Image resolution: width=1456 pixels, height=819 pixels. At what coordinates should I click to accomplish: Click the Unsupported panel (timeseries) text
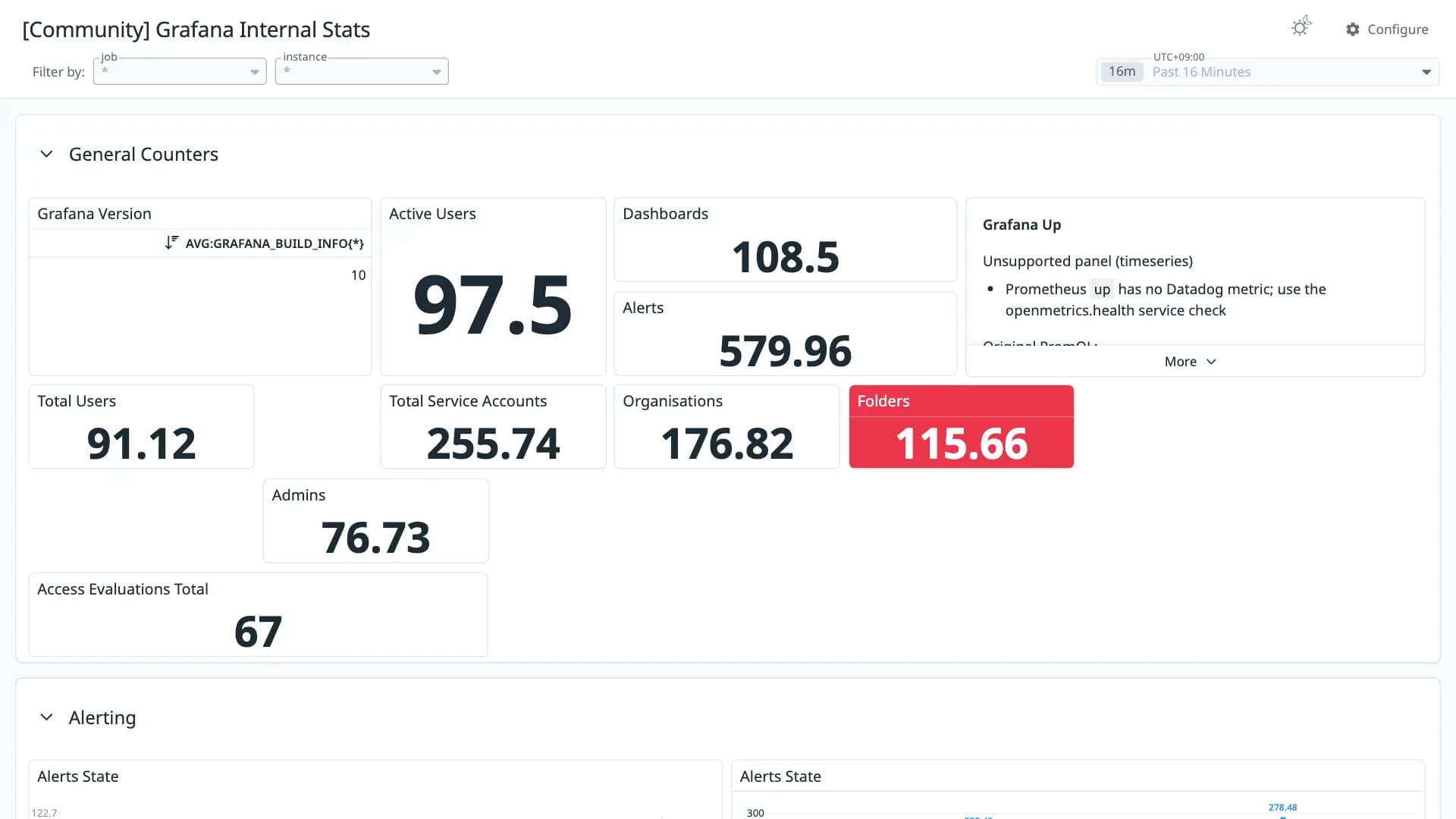tap(1087, 261)
